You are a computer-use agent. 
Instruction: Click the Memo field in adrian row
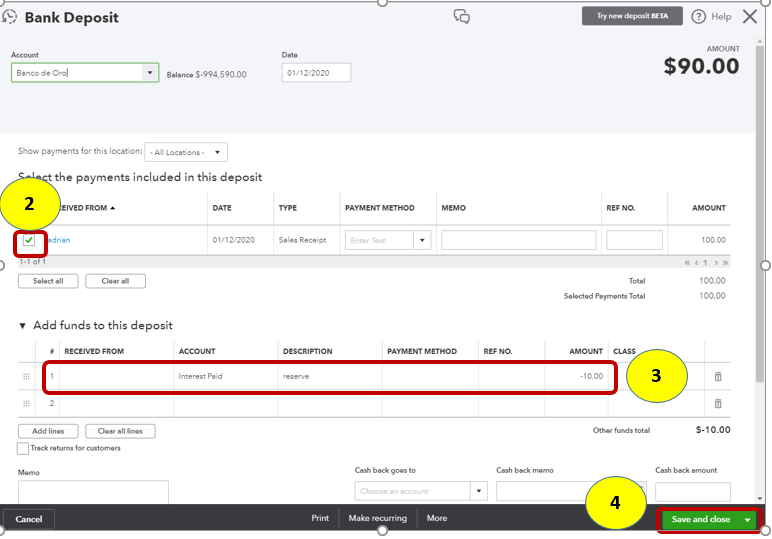pyautogui.click(x=518, y=240)
